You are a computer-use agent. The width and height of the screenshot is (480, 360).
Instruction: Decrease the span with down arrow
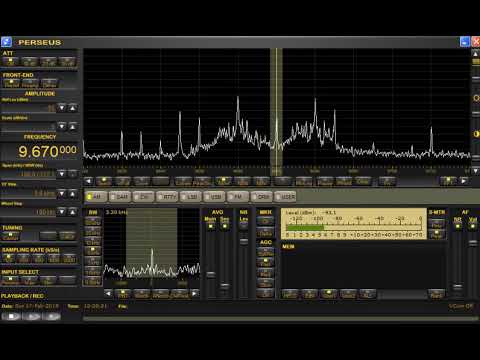tap(62, 174)
